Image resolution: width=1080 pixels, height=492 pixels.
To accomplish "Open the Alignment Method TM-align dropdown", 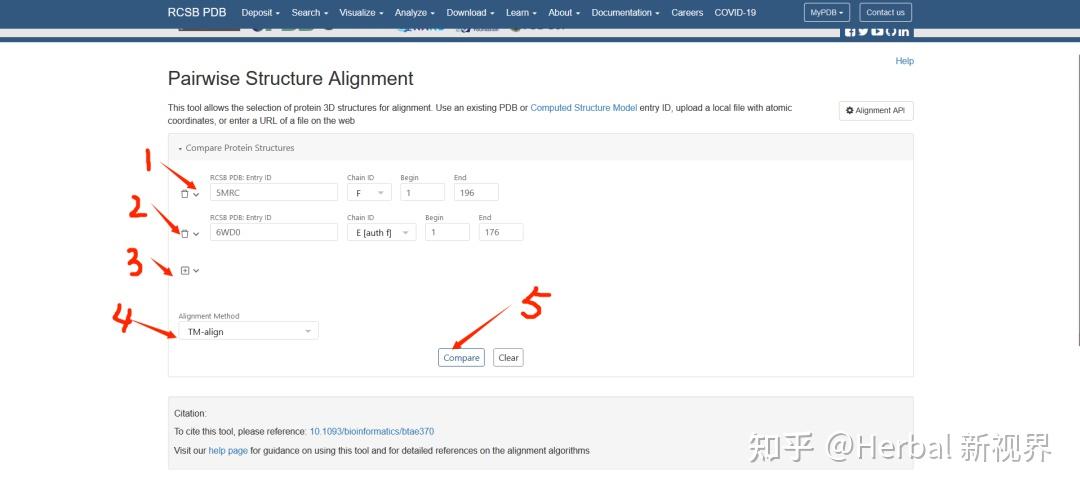I will [x=249, y=331].
